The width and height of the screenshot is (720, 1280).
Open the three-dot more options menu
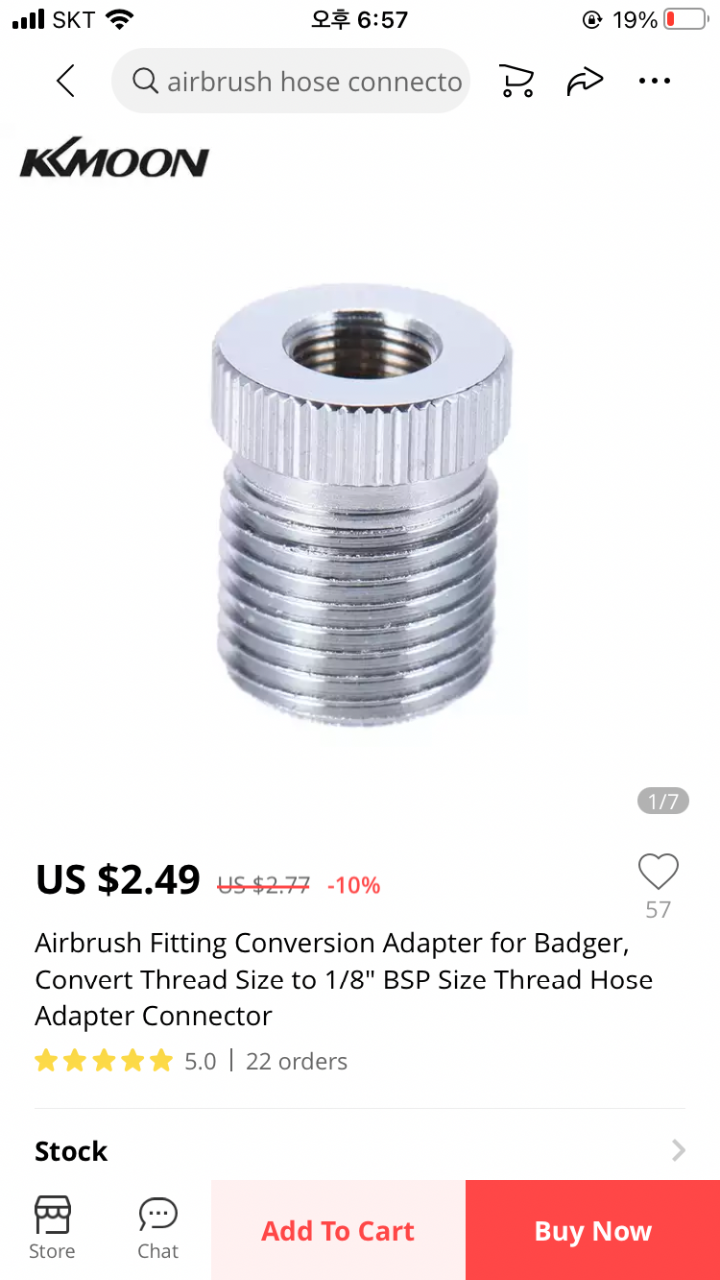654,81
